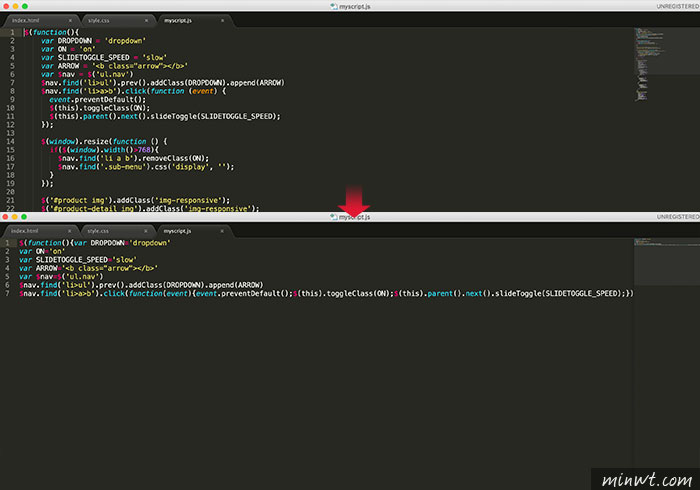This screenshot has height=490, width=700.
Task: Click line number 21 in top window gutter
Action: [x=10, y=200]
